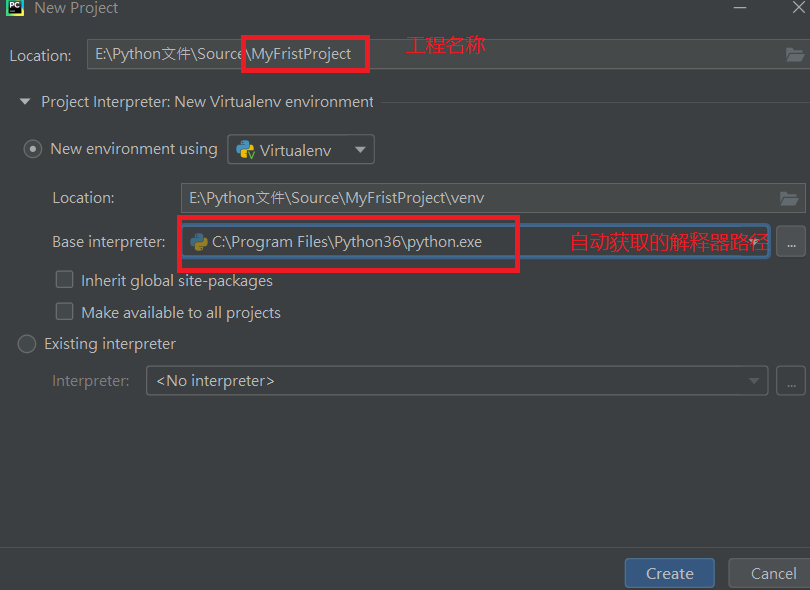Select the Existing interpreter radio button
The width and height of the screenshot is (810, 590).
point(26,344)
